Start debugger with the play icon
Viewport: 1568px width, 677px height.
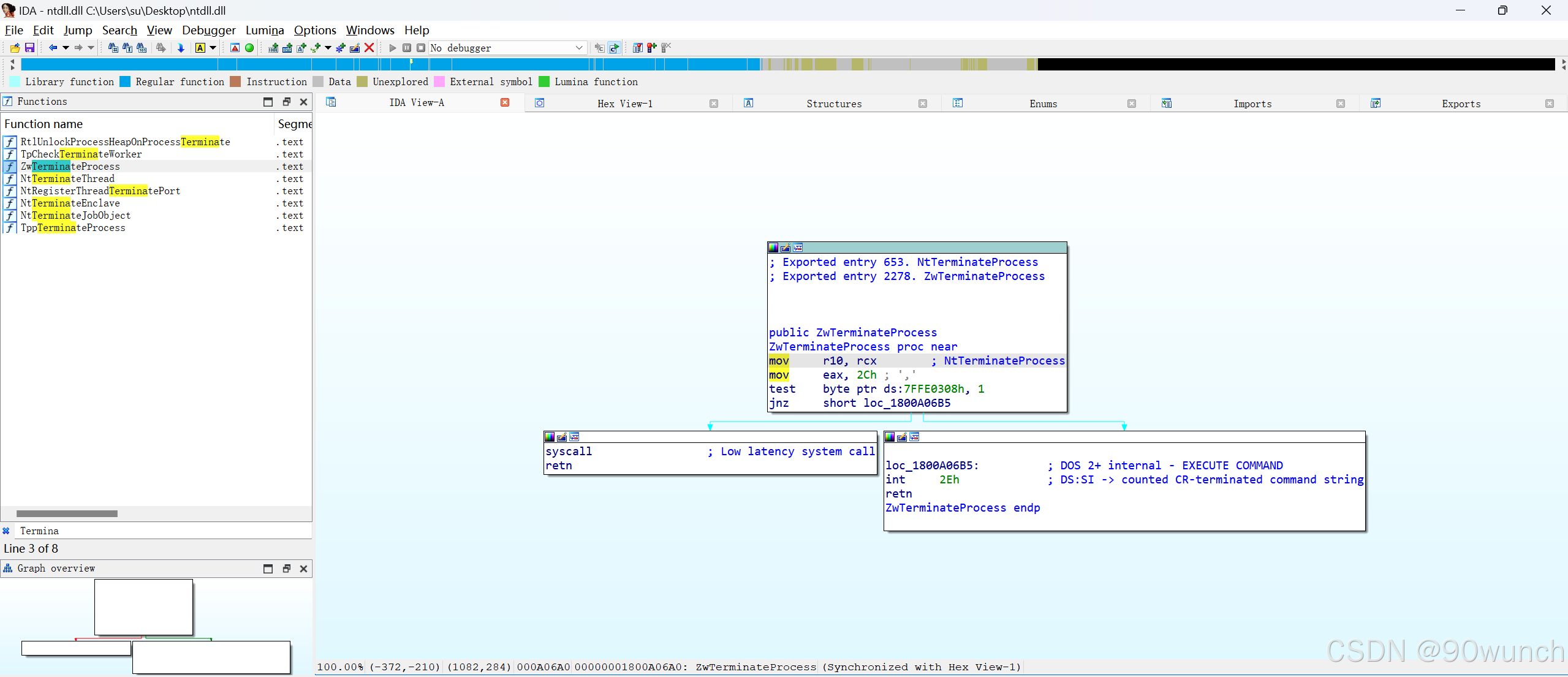coord(392,48)
